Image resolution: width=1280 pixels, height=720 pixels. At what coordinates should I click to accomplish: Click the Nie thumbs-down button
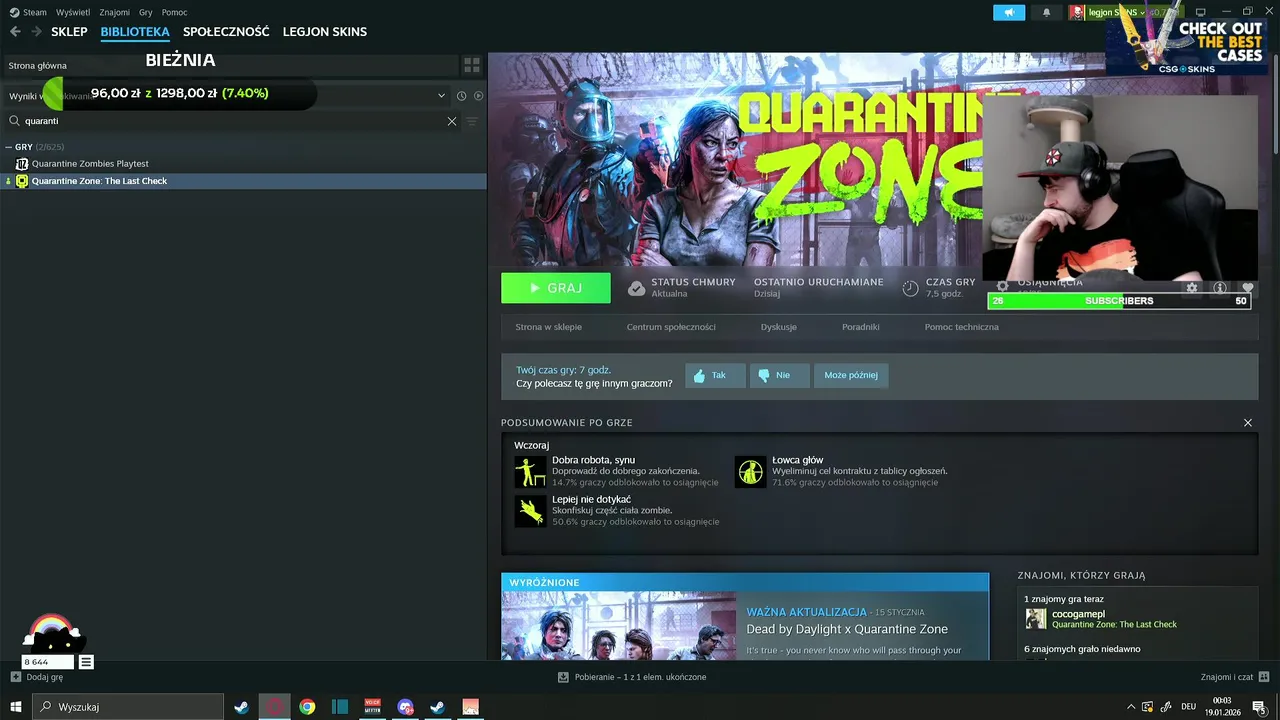point(779,375)
